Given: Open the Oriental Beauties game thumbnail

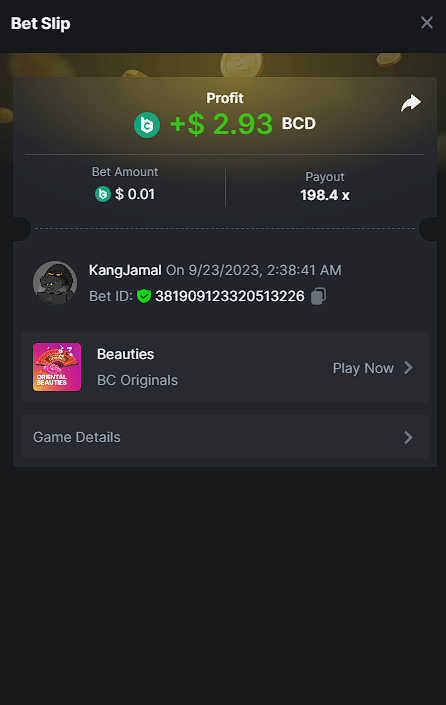Looking at the screenshot, I should (x=57, y=367).
